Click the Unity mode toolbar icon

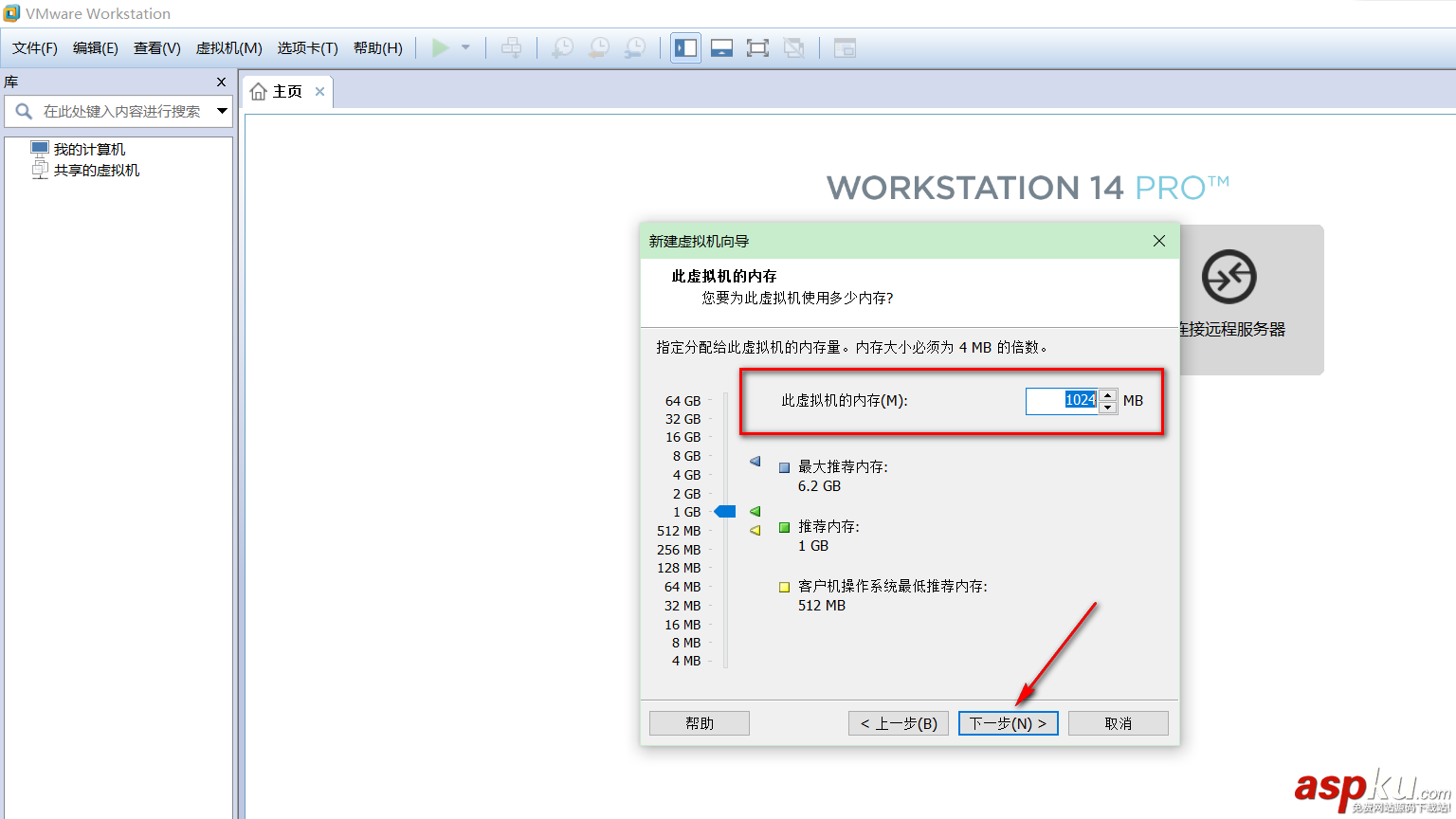click(x=794, y=47)
